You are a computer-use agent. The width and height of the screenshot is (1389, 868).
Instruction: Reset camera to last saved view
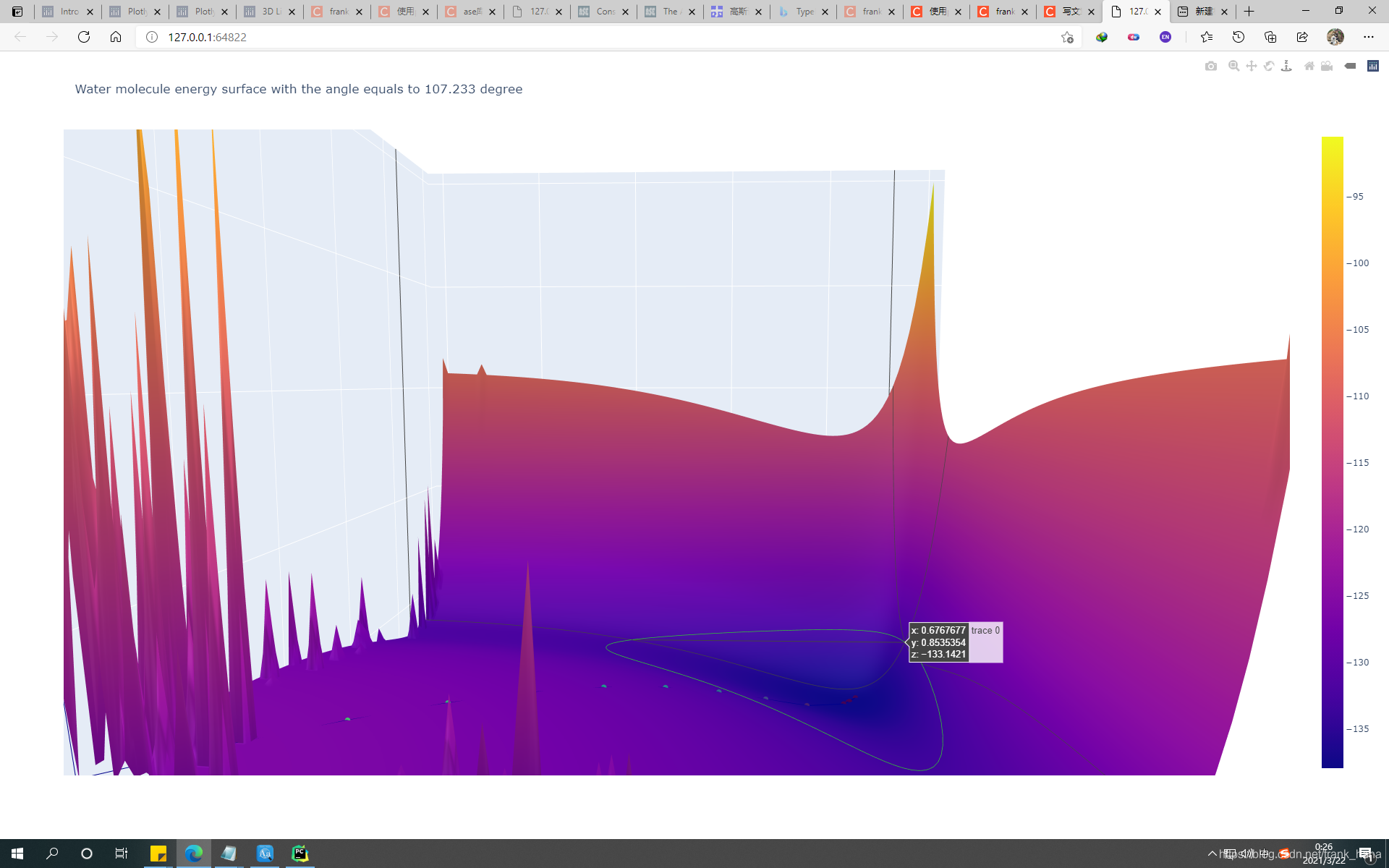click(1327, 66)
